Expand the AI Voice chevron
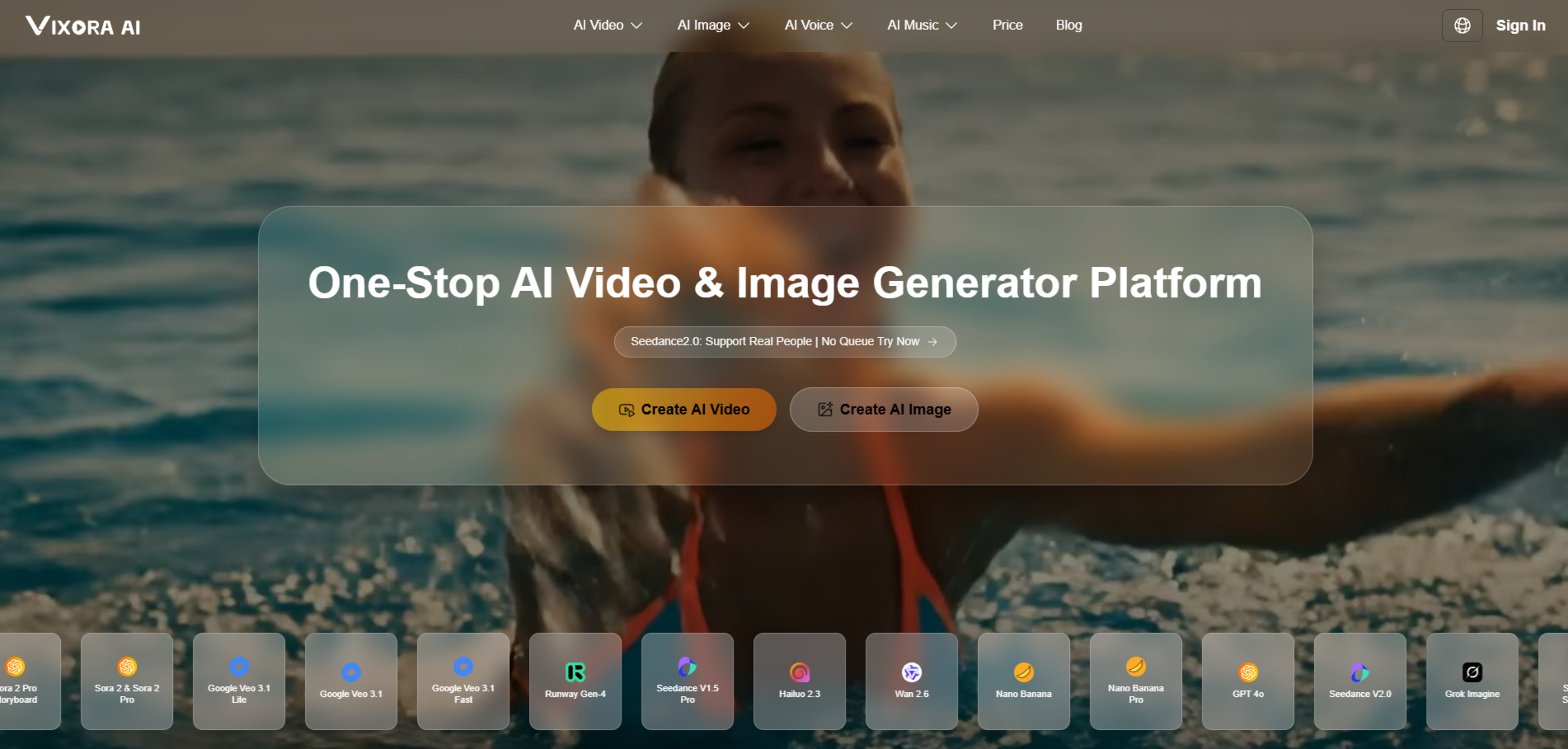This screenshot has width=1568, height=749. click(x=847, y=26)
